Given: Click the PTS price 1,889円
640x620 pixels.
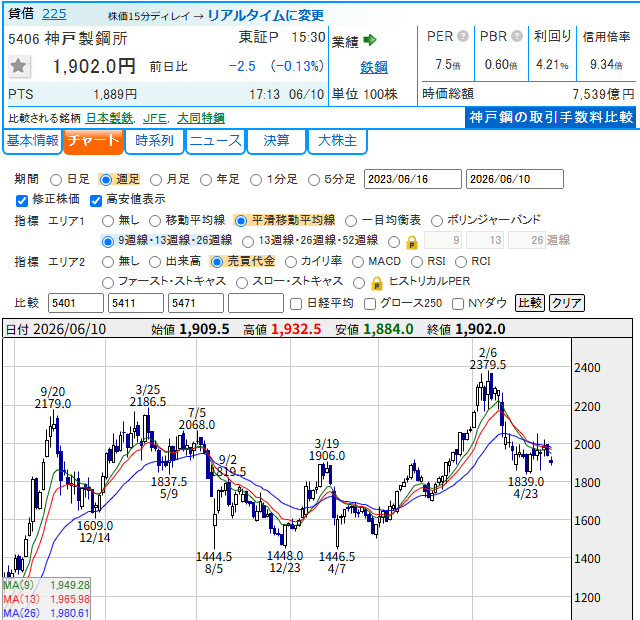Looking at the screenshot, I should point(115,95).
